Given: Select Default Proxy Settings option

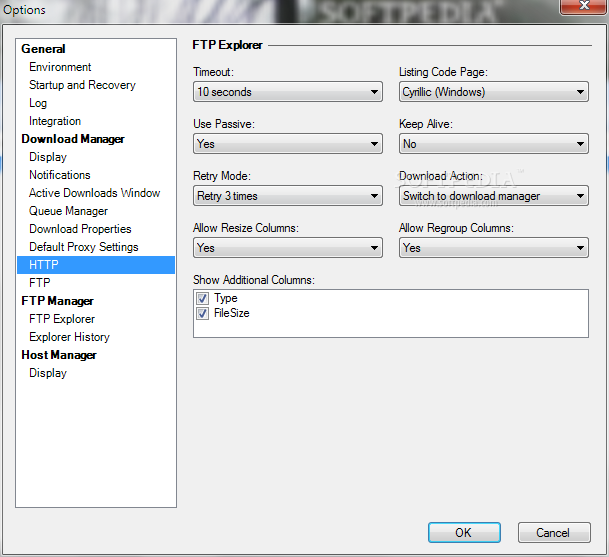Looking at the screenshot, I should tap(84, 247).
